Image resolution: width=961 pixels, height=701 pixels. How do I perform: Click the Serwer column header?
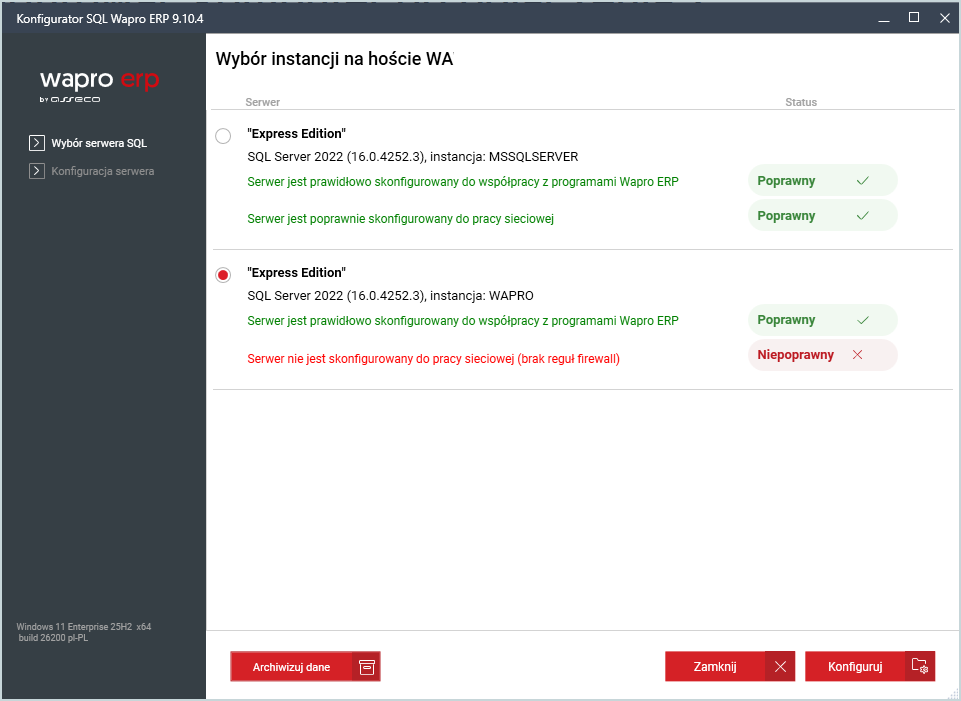[262, 102]
